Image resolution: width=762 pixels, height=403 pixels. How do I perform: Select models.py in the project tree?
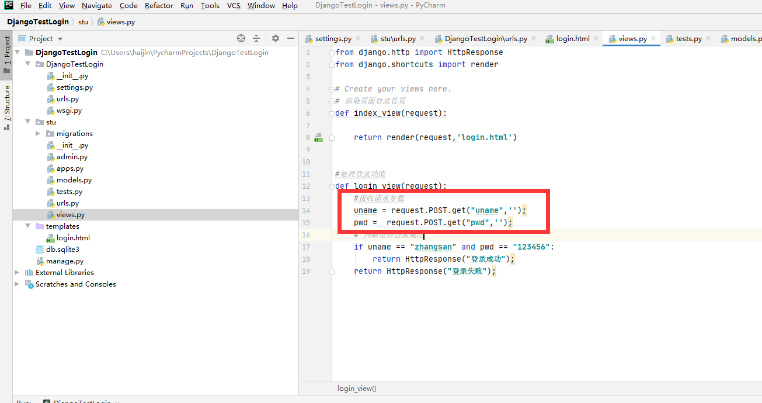click(x=73, y=179)
